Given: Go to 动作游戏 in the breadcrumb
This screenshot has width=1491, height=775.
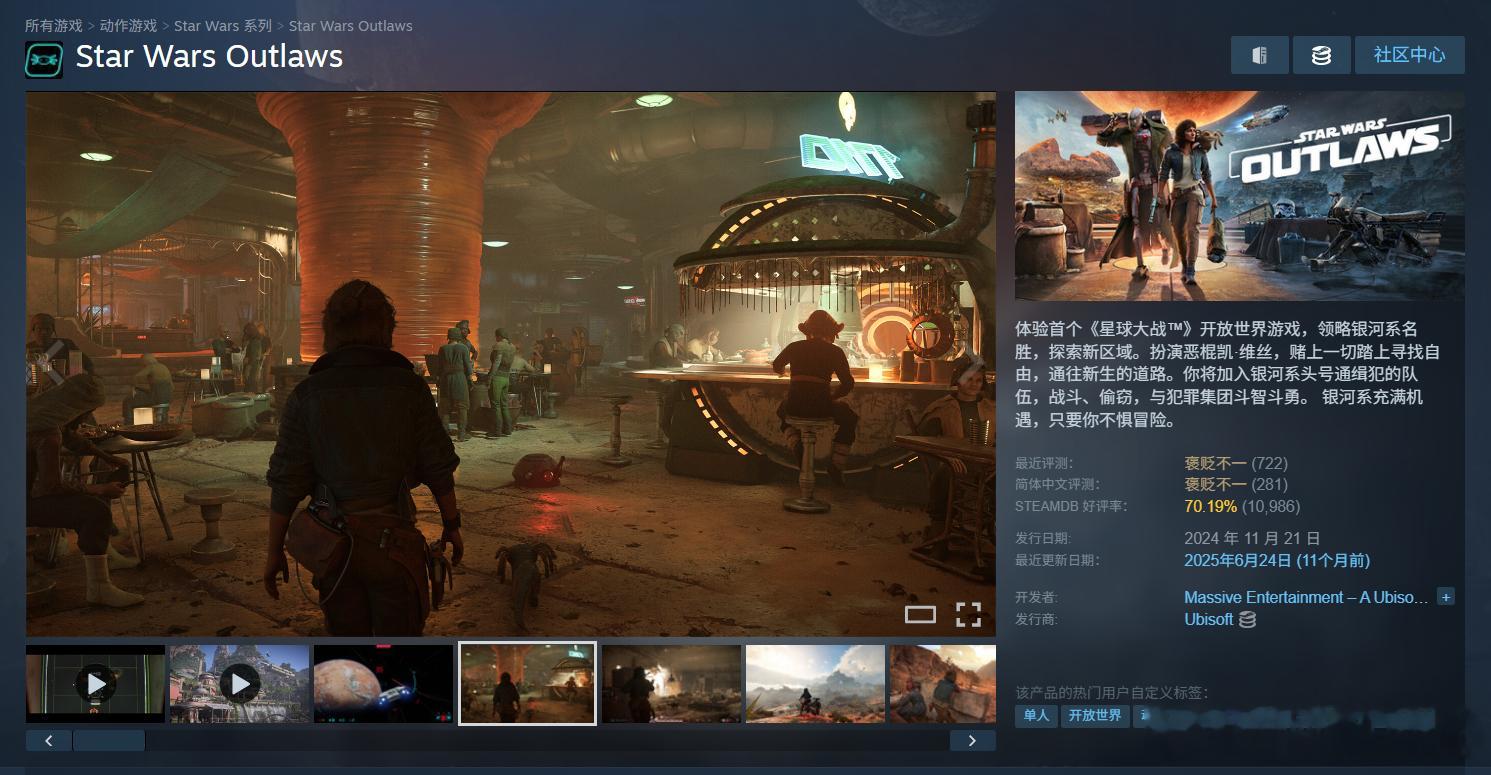Looking at the screenshot, I should 128,26.
